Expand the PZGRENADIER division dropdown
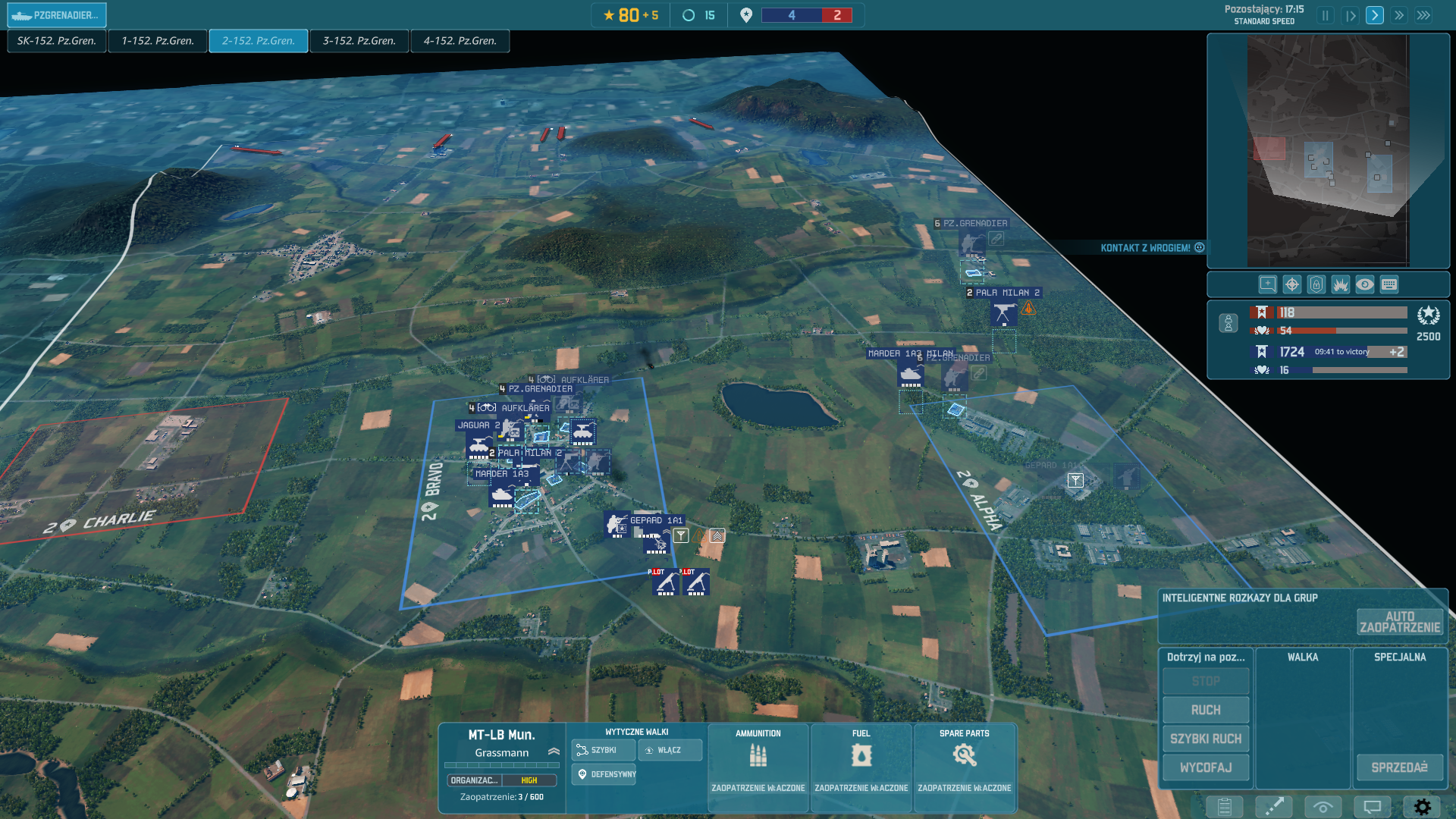This screenshot has height=819, width=1456. coord(58,14)
